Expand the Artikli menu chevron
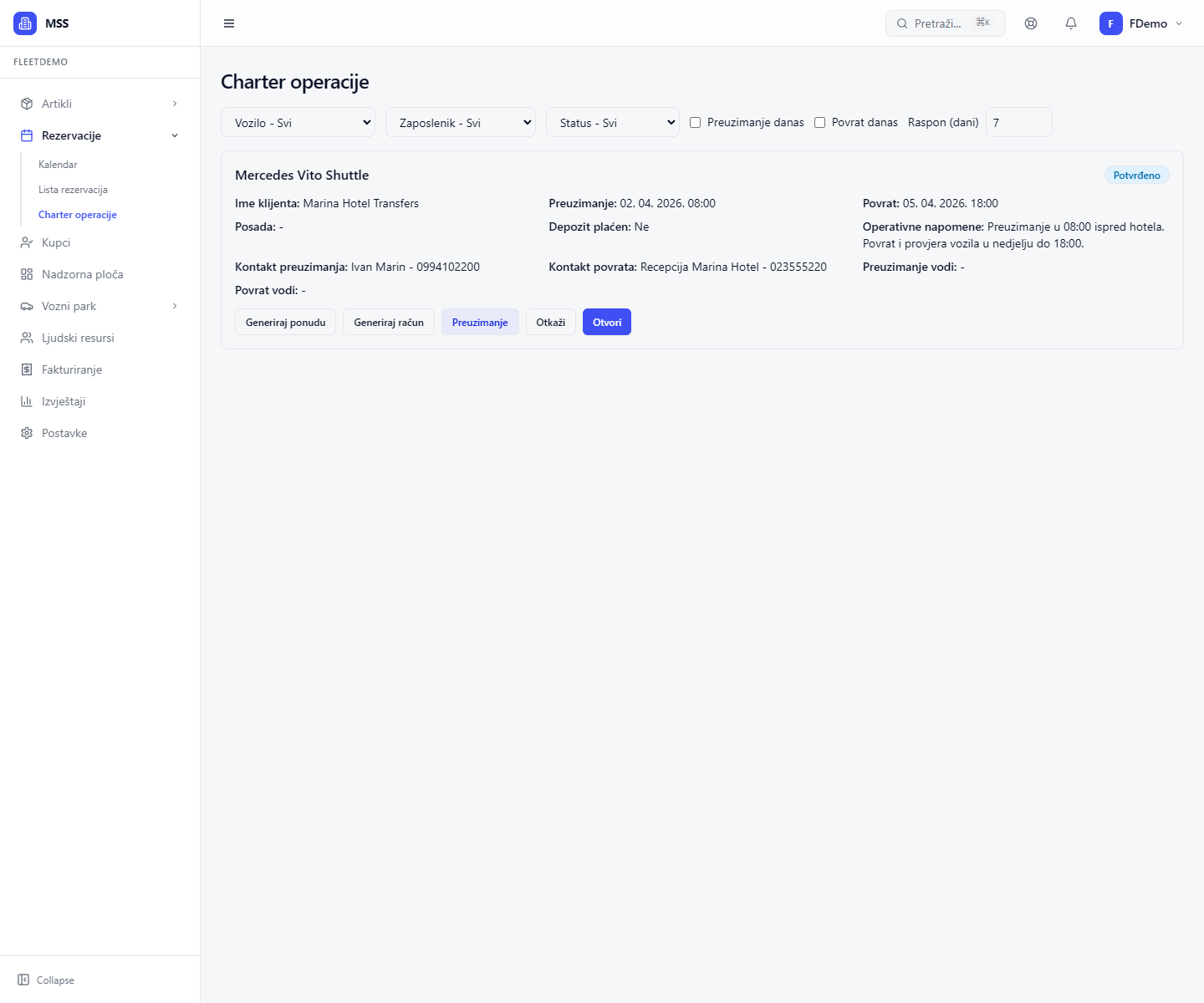This screenshot has width=1204, height=1003. point(175,104)
